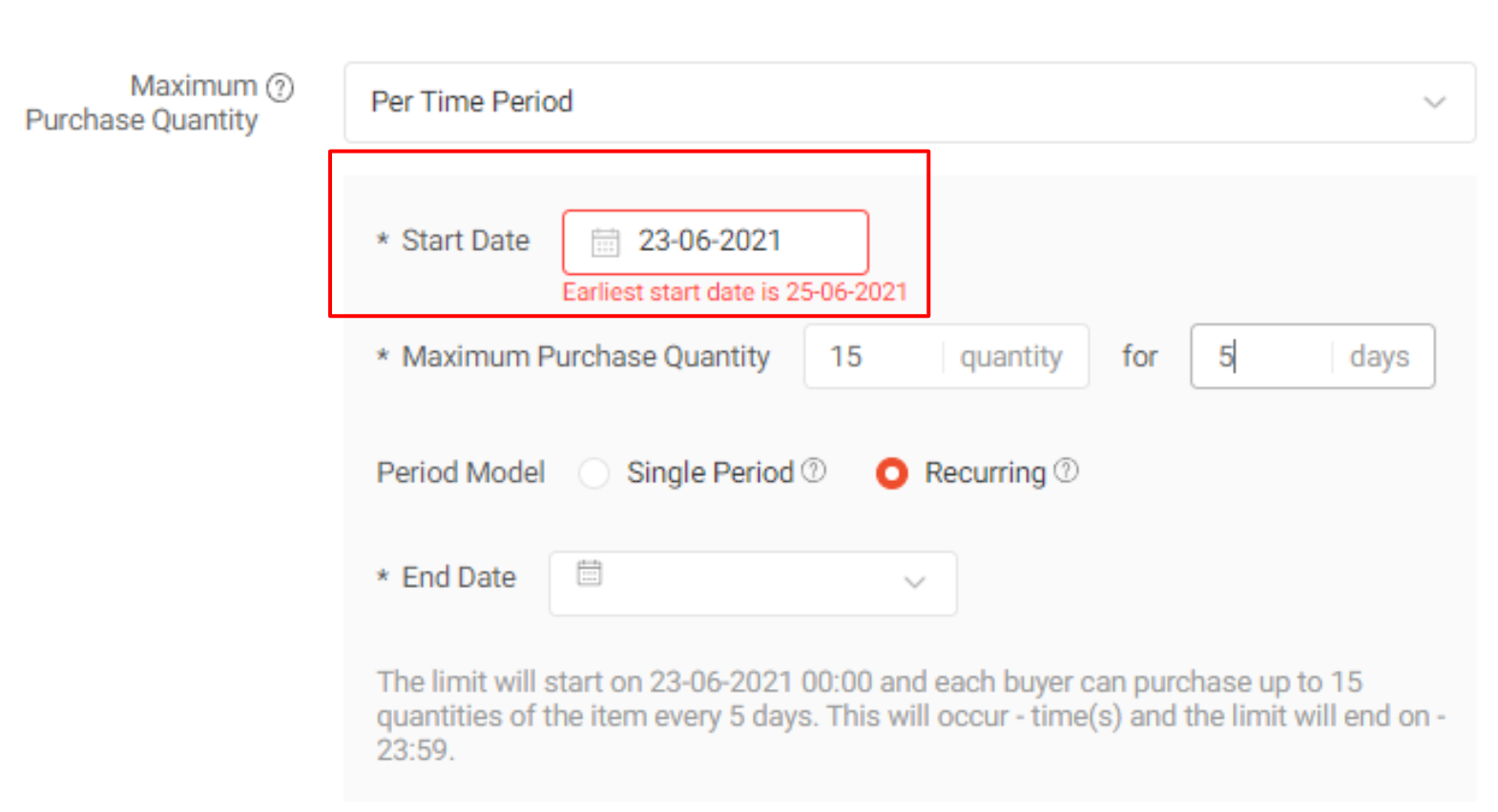Click the Maximum Purchase Quantity help icon
The height and width of the screenshot is (812, 1498).
click(280, 87)
